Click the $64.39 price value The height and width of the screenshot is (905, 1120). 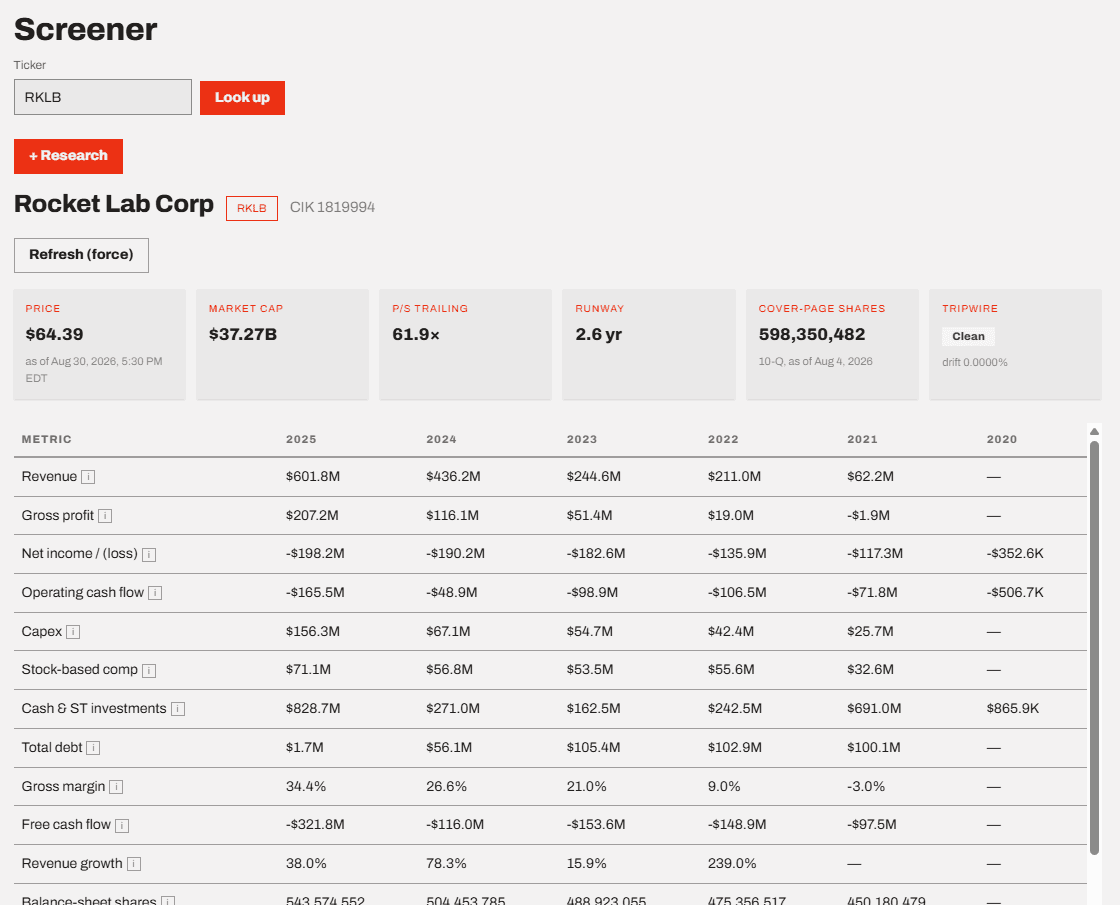pos(54,334)
